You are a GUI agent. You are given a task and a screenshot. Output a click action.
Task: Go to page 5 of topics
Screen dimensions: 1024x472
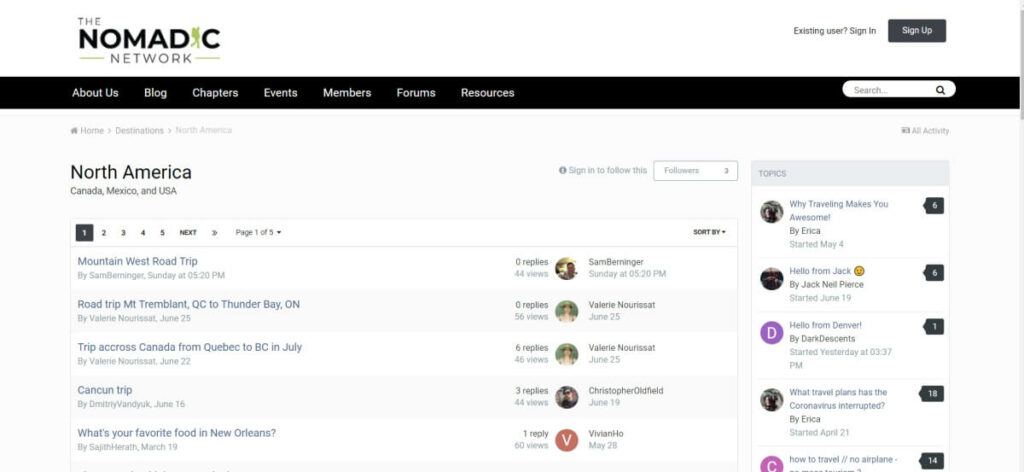(x=162, y=232)
